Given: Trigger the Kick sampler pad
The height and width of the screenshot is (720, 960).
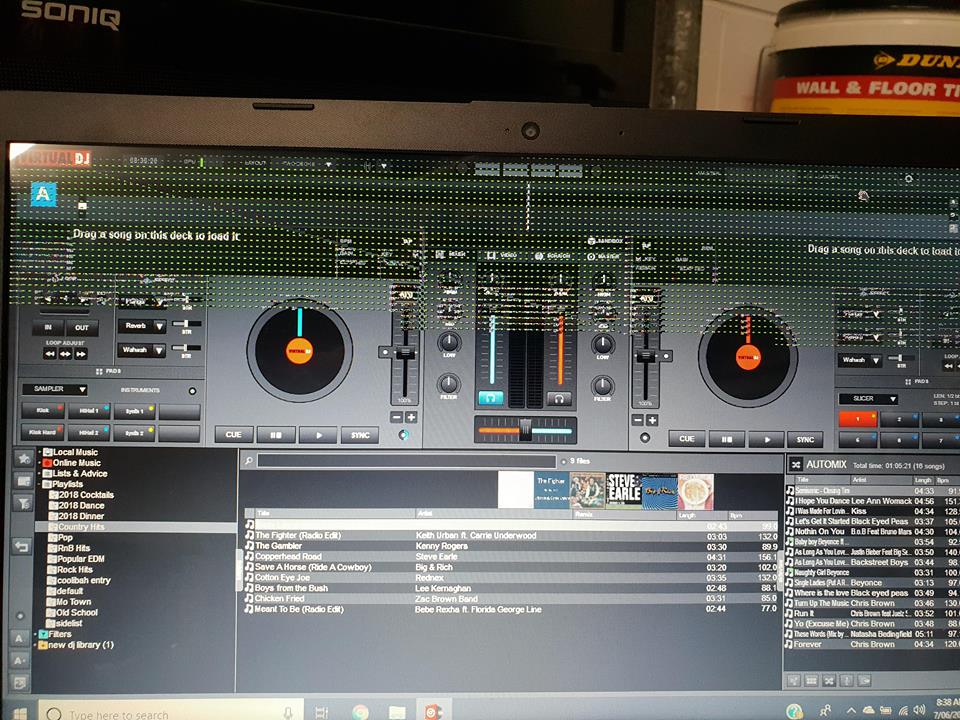Looking at the screenshot, I should 43,411.
